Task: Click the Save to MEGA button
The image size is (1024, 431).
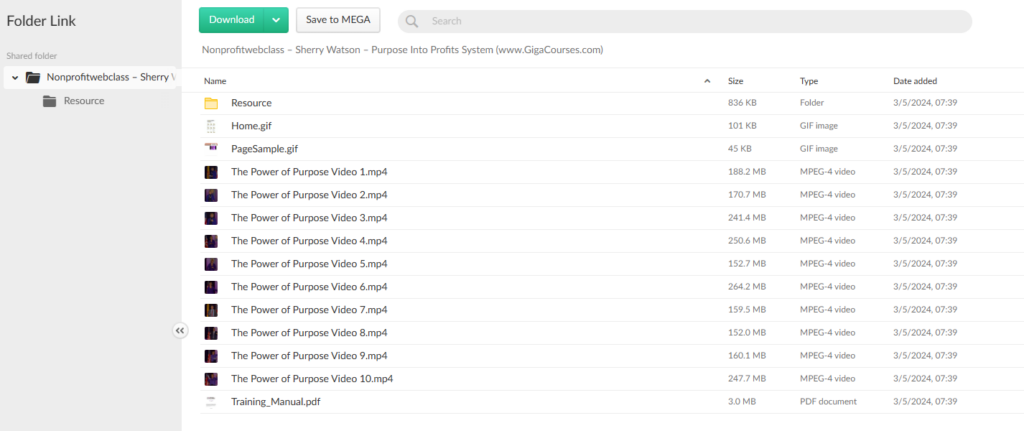Action: point(338,20)
